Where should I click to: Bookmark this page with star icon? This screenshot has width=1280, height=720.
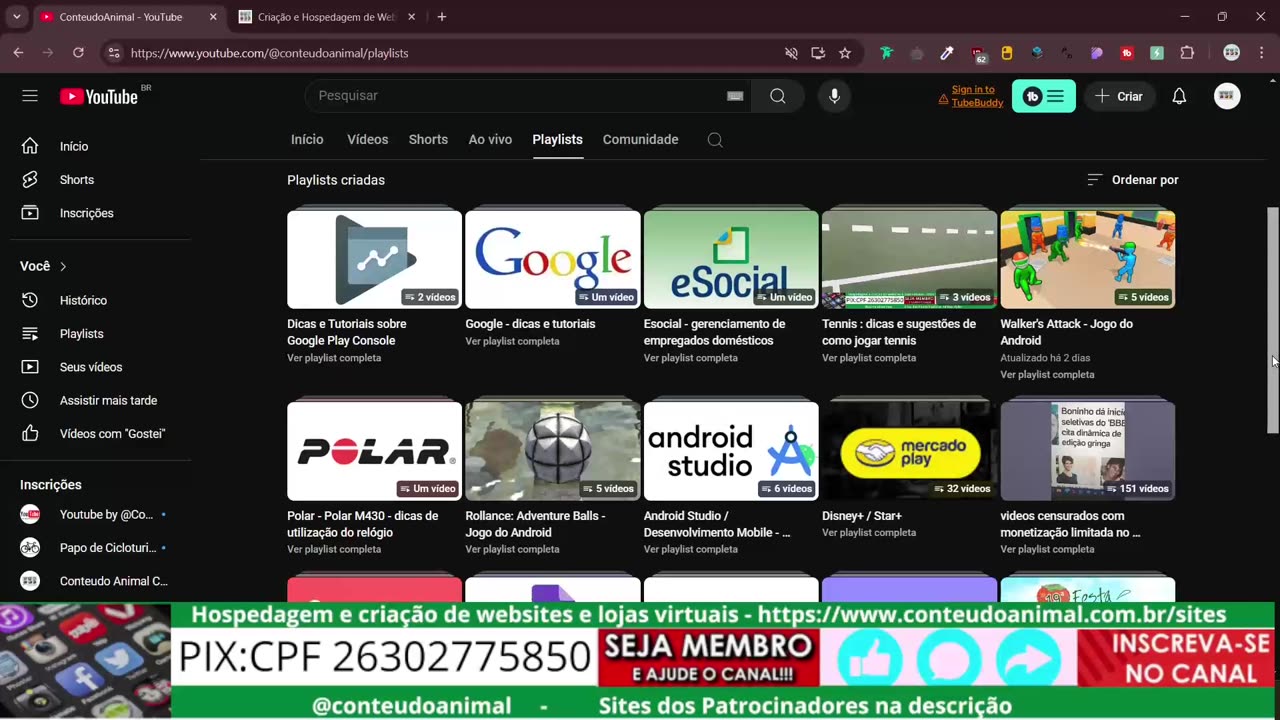pyautogui.click(x=845, y=53)
